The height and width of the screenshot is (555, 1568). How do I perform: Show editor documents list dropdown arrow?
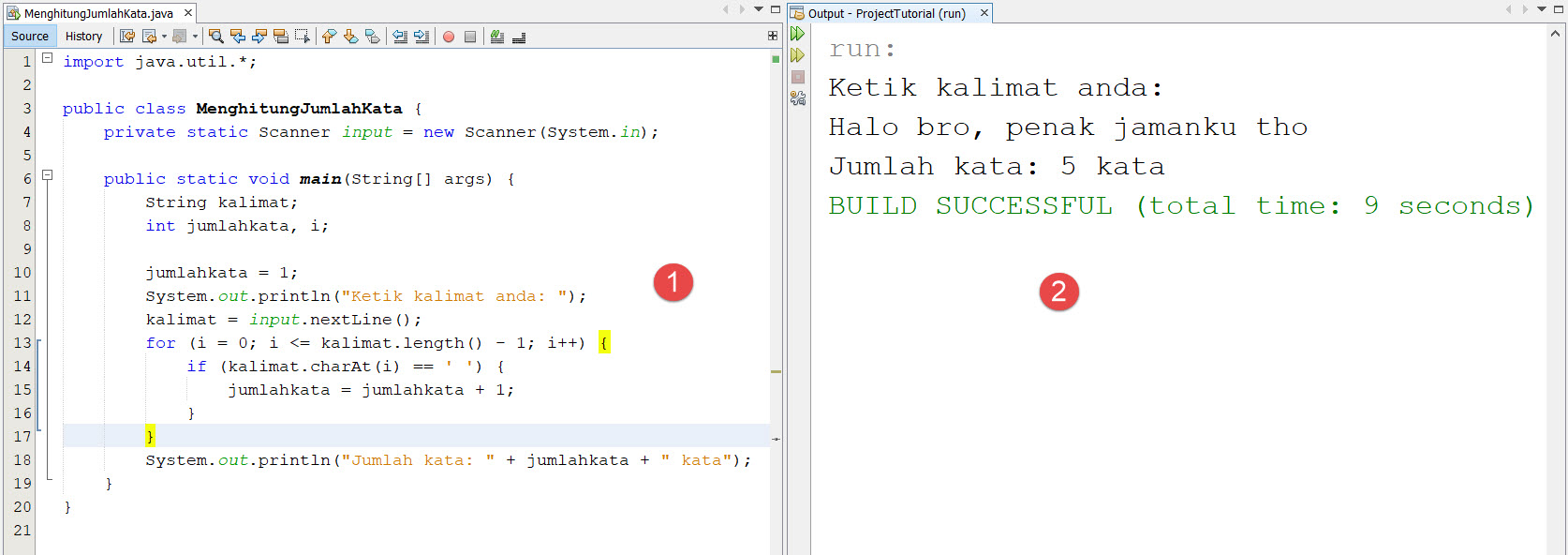(x=759, y=9)
